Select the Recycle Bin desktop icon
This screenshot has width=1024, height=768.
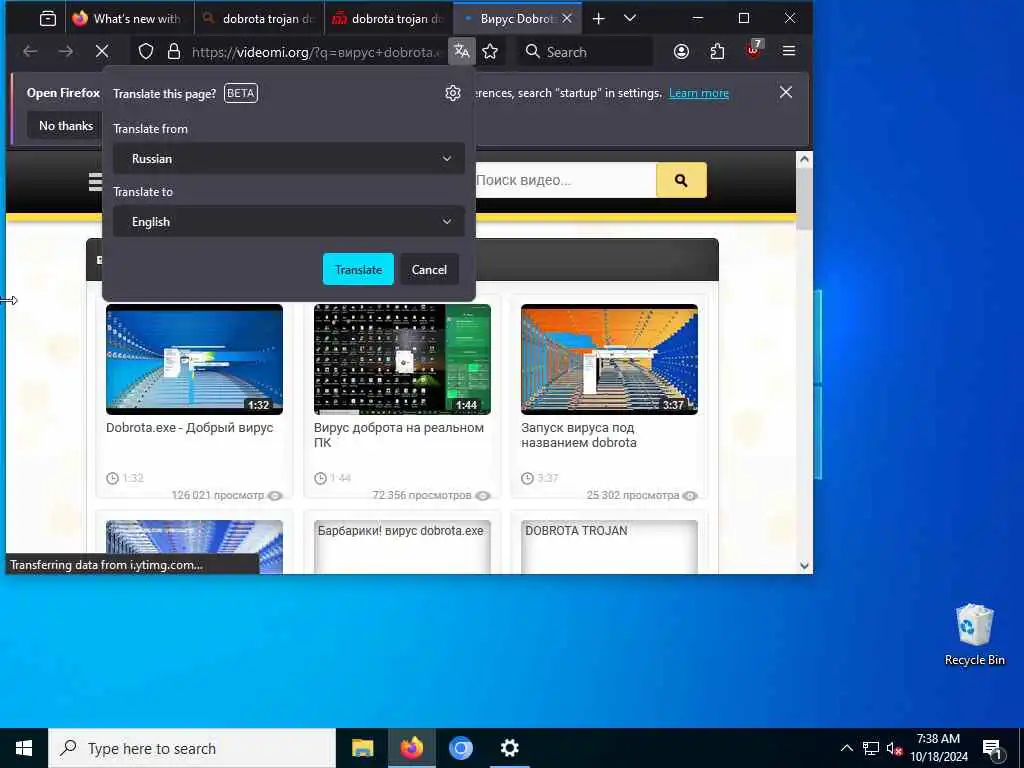pos(974,635)
